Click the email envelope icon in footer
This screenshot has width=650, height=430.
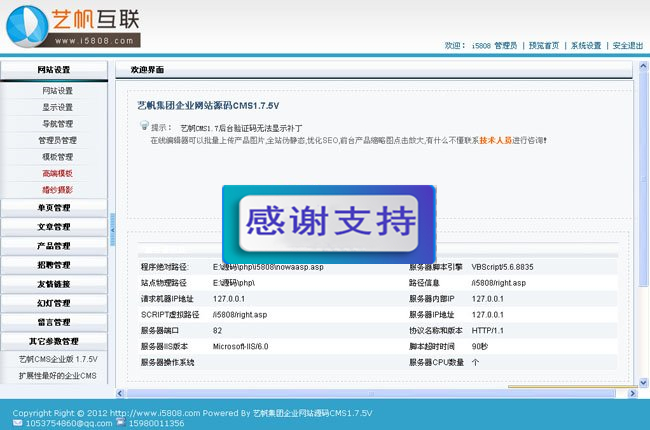pos(17,423)
